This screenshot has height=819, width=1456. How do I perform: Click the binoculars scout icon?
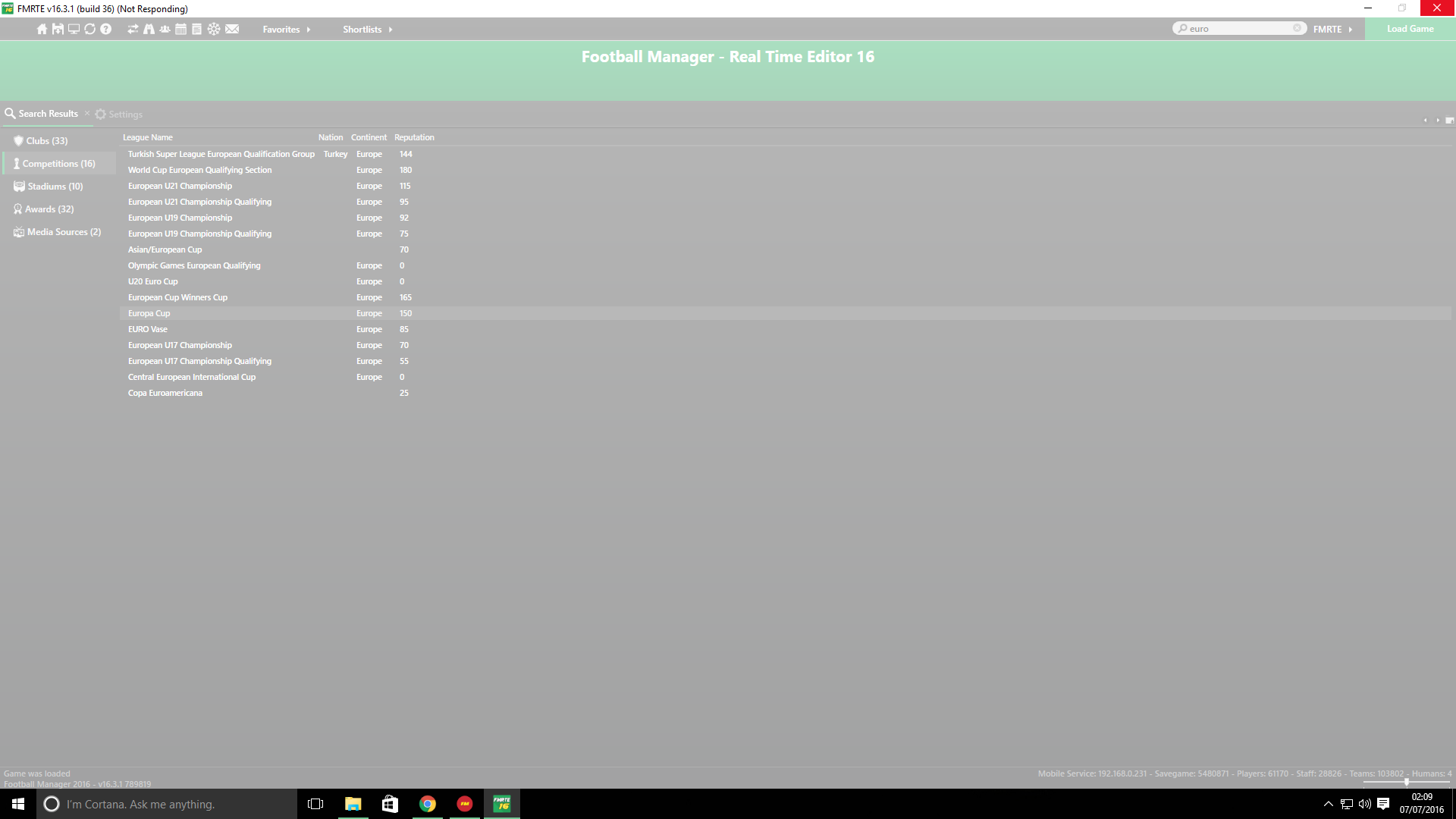[x=149, y=29]
